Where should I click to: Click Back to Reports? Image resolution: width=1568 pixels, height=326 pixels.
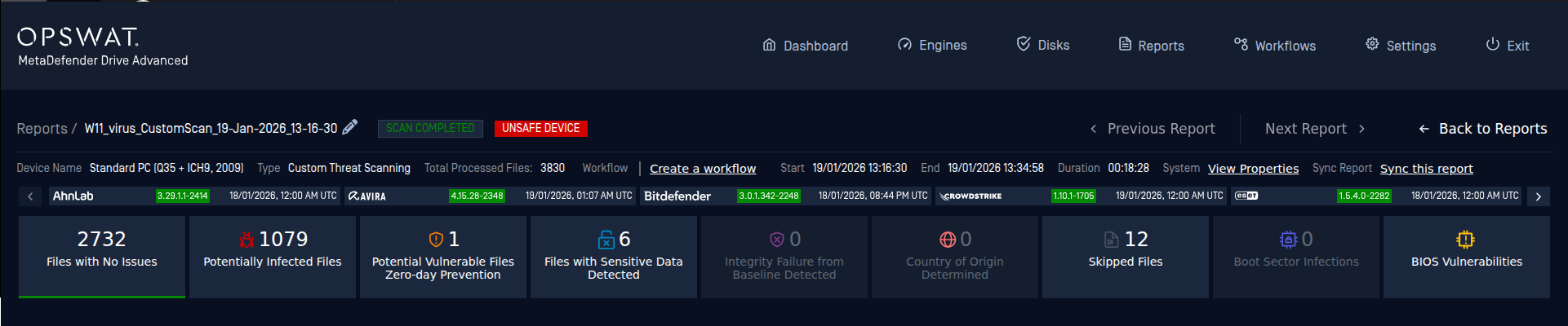pos(1482,129)
